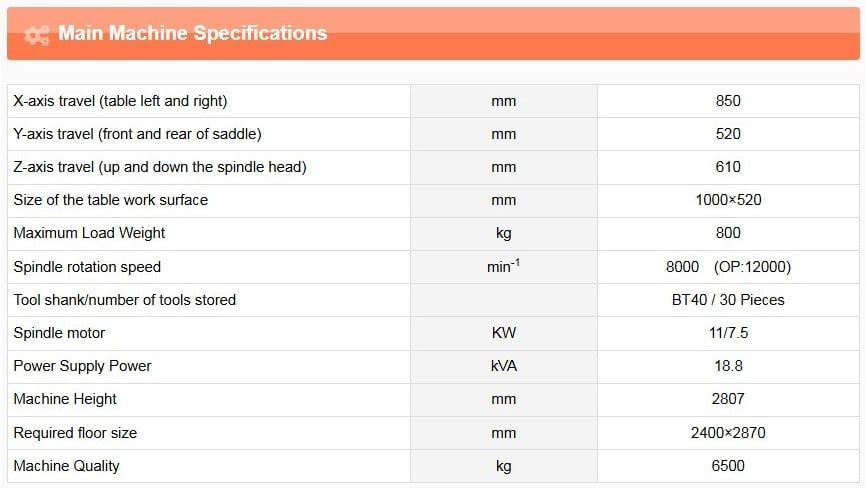Viewport: 865px width, 492px height.
Task: Click the Main Machine Specifications heading
Action: 192,34
